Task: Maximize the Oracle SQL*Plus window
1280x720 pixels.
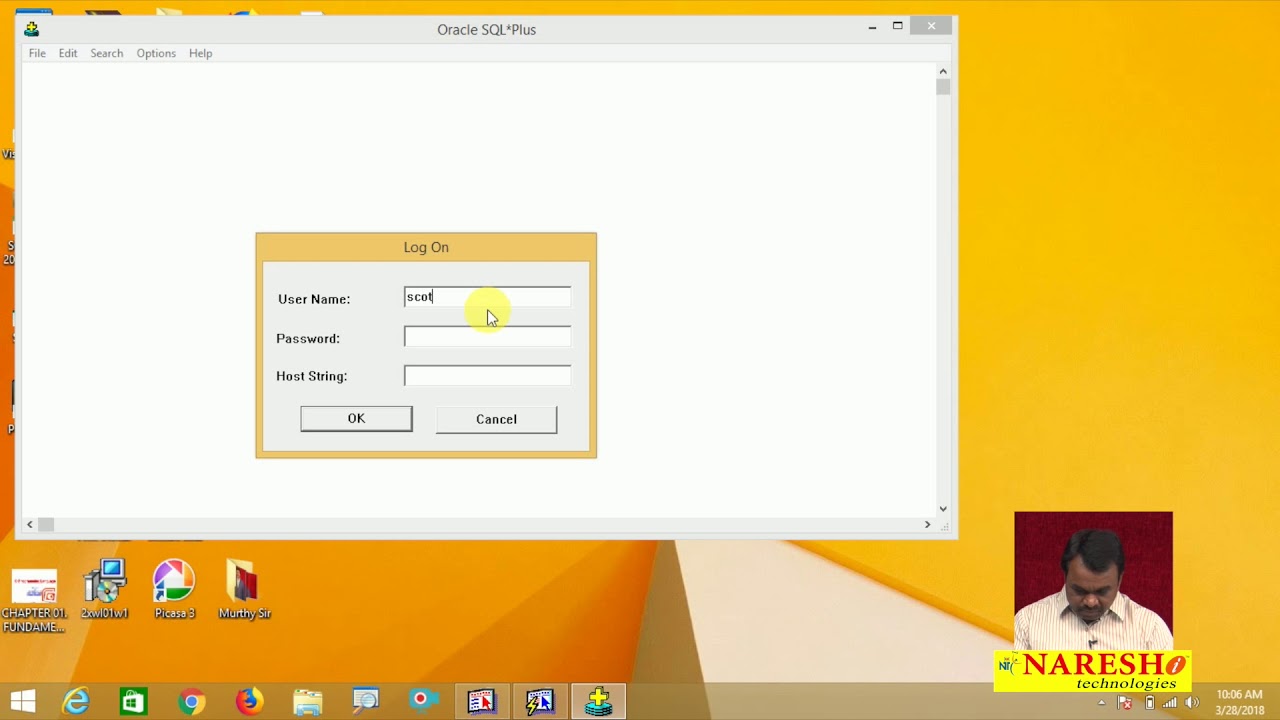Action: click(x=898, y=27)
